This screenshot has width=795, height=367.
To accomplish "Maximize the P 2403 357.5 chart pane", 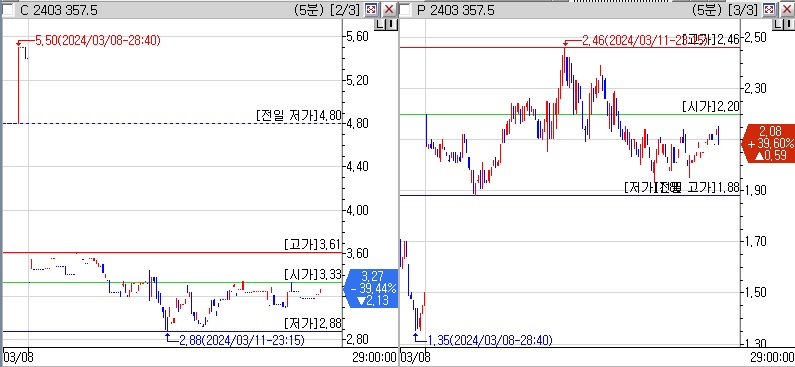I will click(x=769, y=10).
